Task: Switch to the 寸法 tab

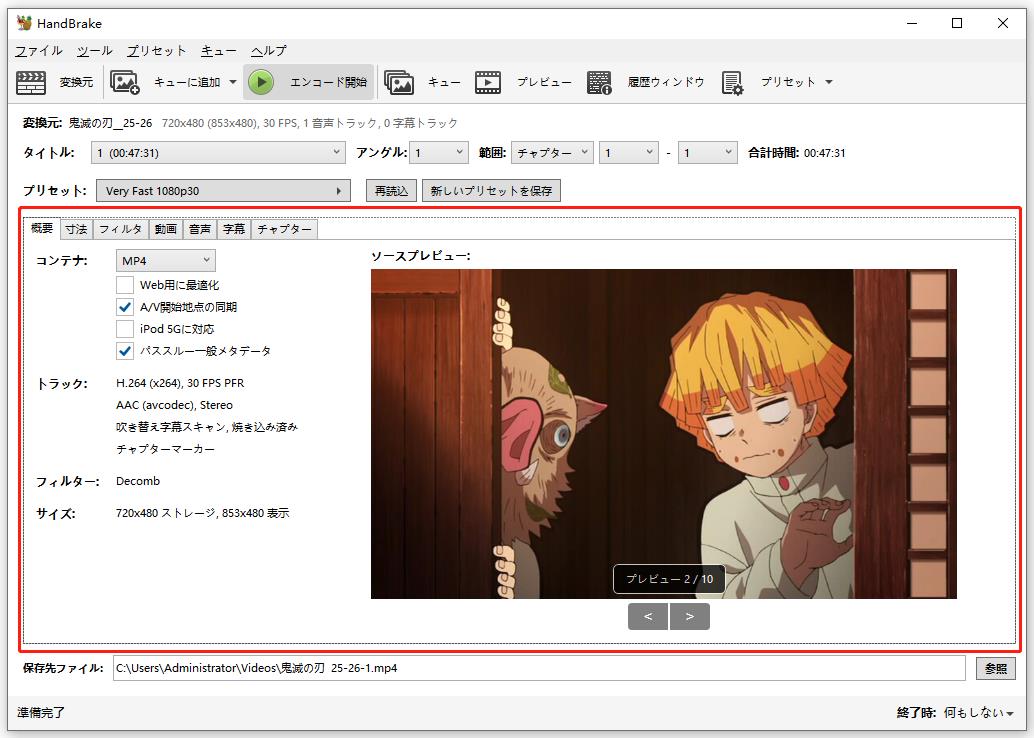Action: [x=76, y=229]
